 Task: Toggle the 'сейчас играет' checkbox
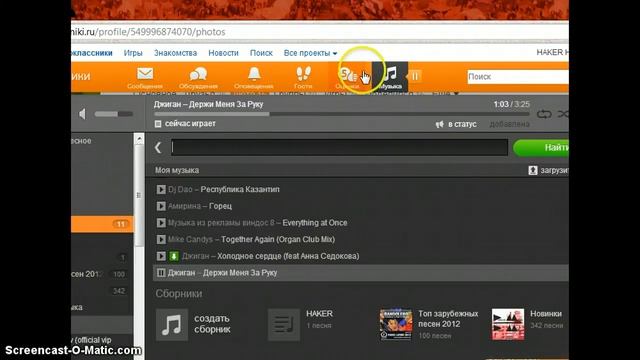[158, 124]
